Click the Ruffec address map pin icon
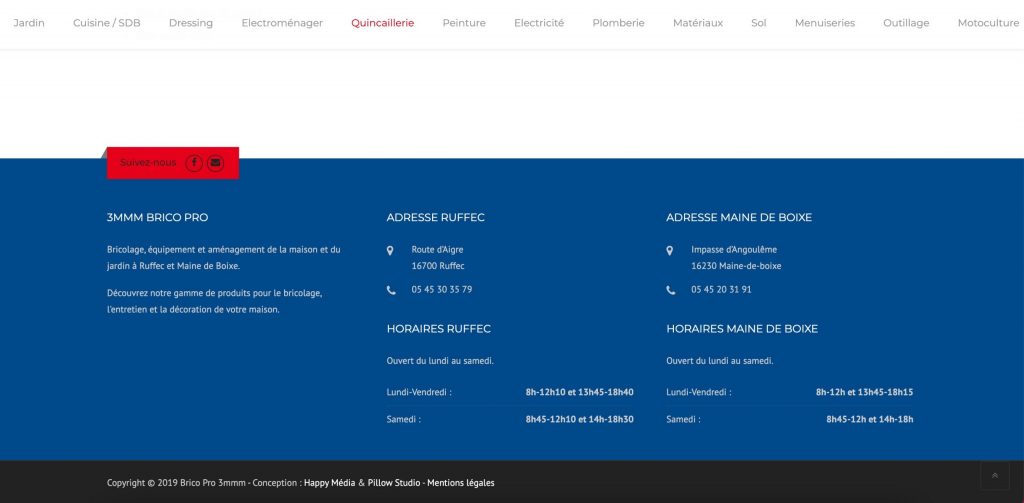 pyautogui.click(x=390, y=250)
